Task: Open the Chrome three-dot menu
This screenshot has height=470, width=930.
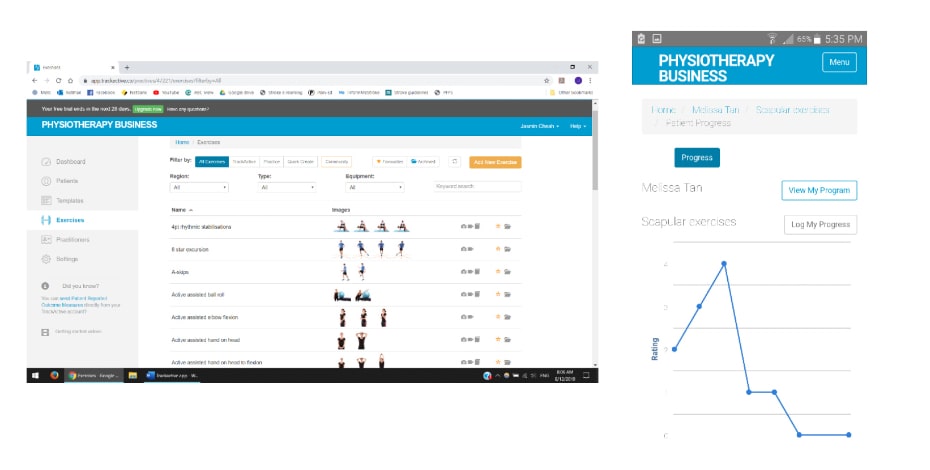Action: tap(590, 80)
